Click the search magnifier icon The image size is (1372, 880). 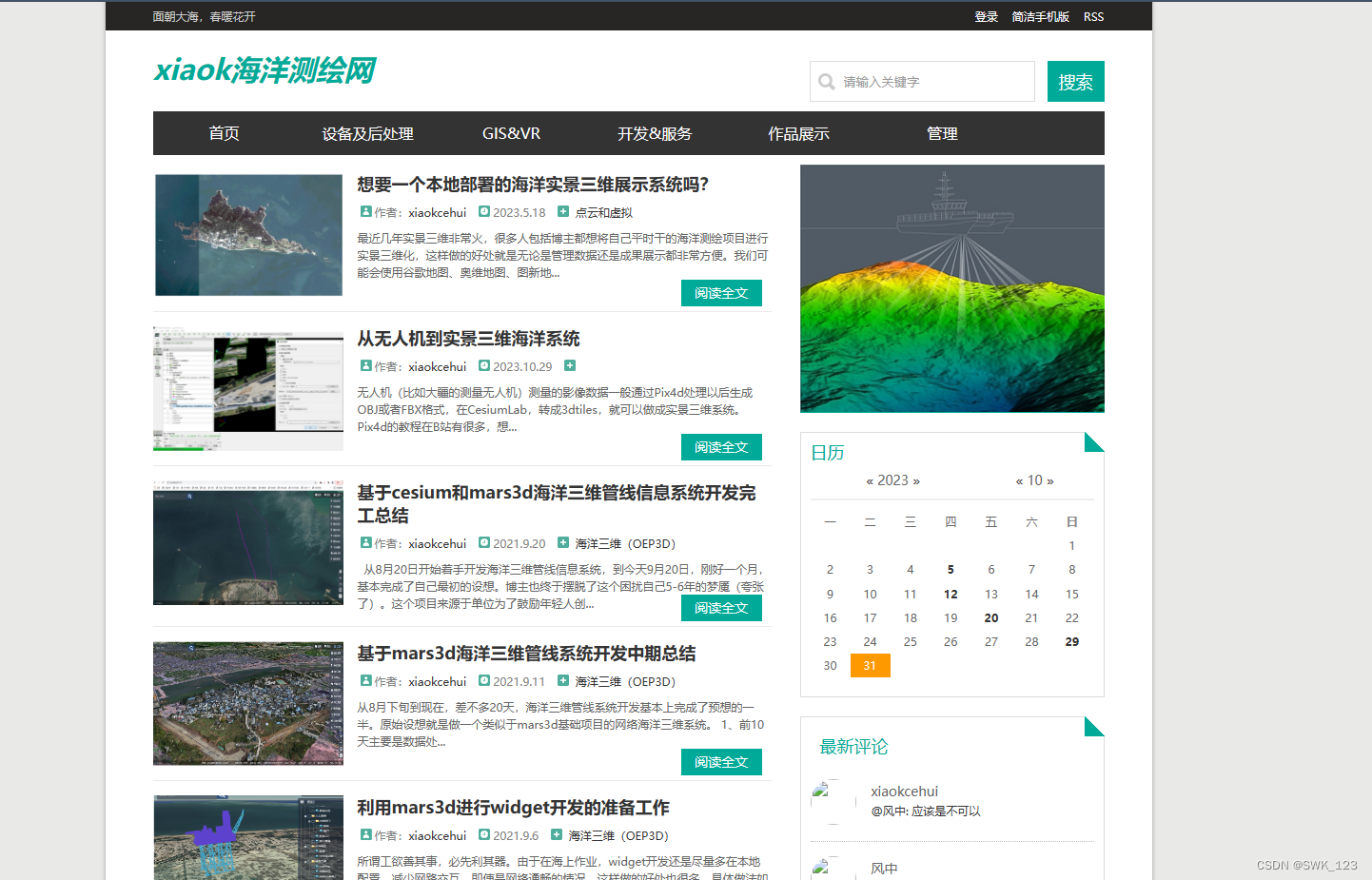point(827,82)
